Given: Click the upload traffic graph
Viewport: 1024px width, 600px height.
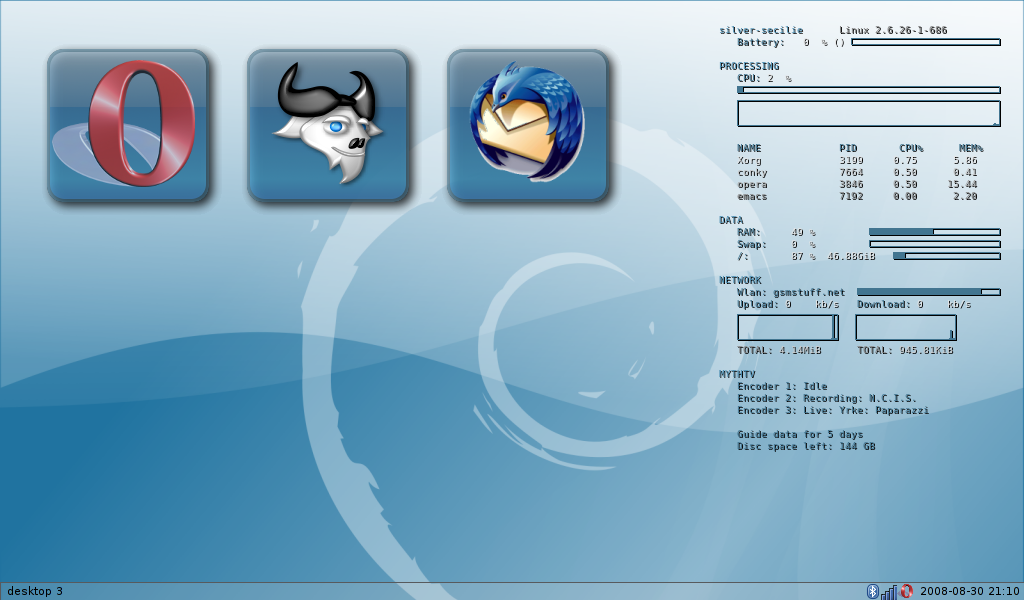Looking at the screenshot, I should pos(788,328).
